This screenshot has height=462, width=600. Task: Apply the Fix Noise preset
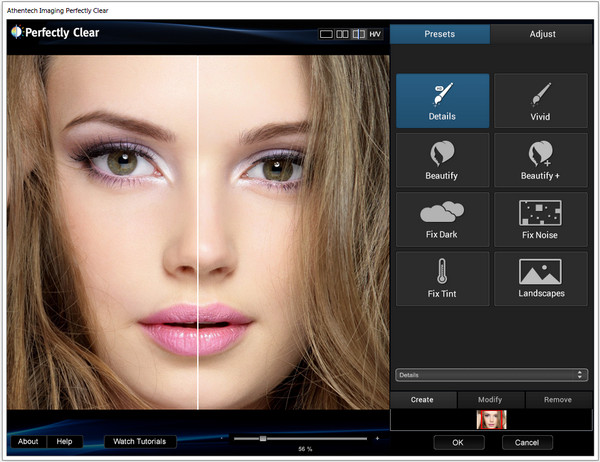point(541,219)
